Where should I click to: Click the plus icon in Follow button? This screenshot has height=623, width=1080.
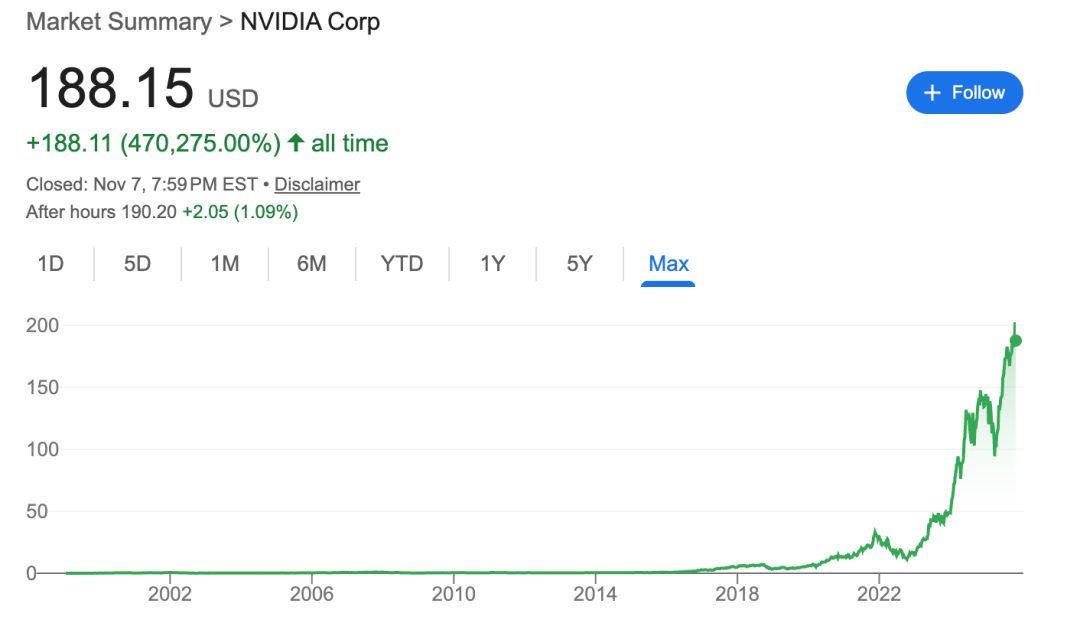pos(932,93)
